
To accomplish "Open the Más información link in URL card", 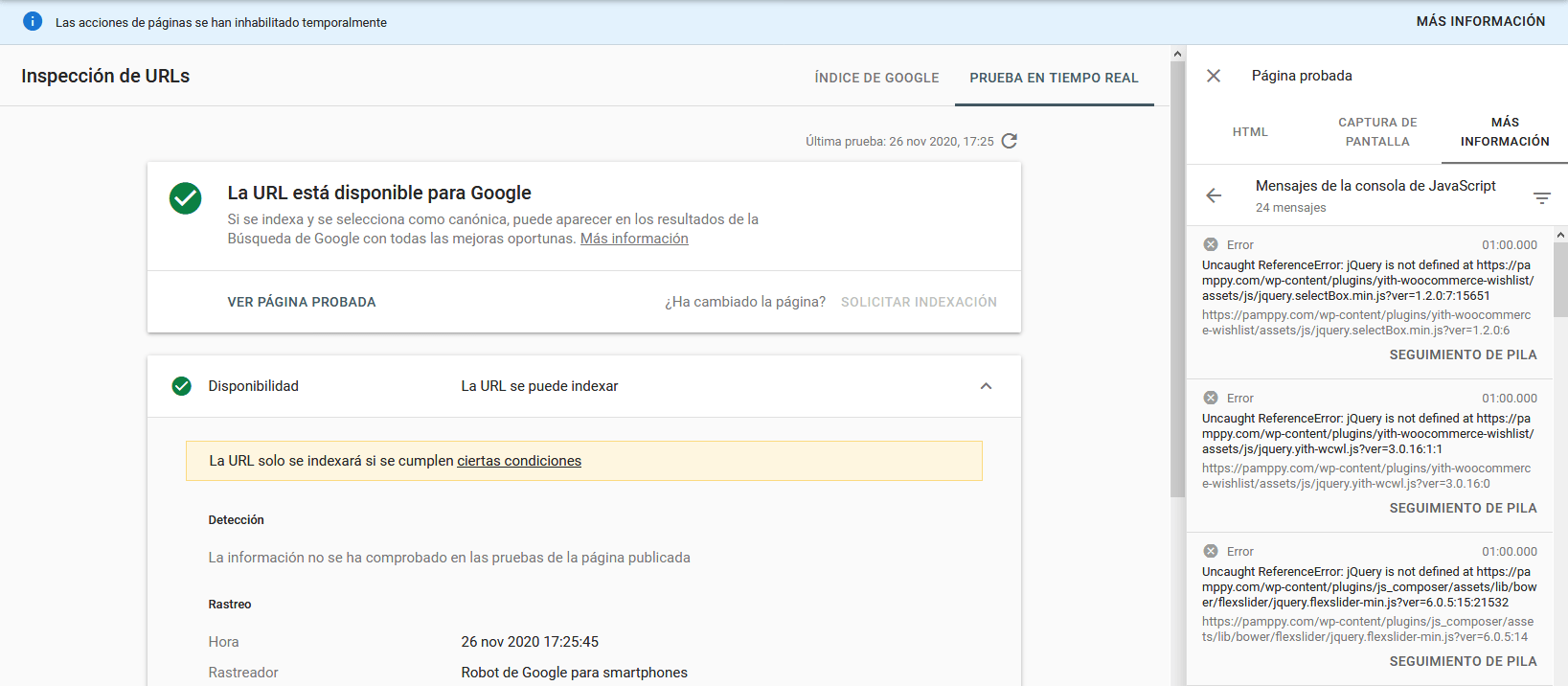I will pos(634,239).
